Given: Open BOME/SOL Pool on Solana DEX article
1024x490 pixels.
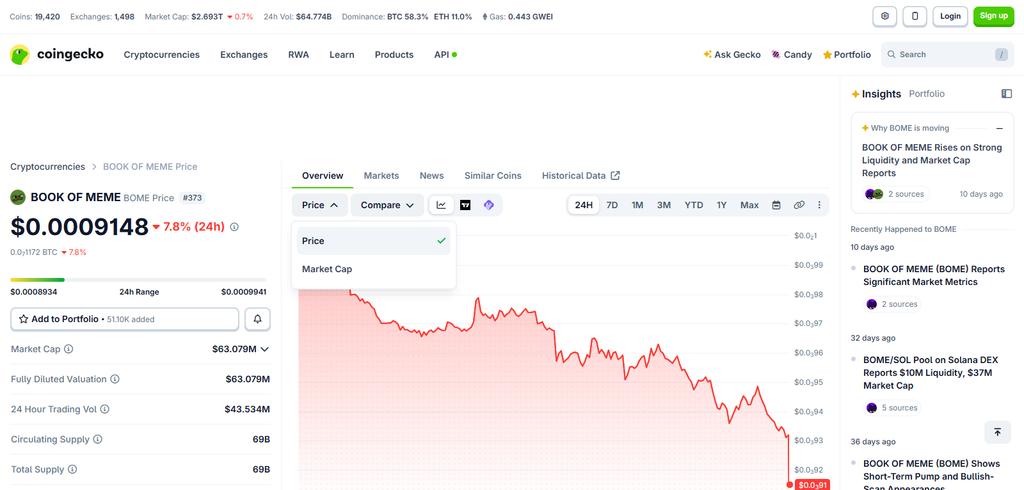Looking at the screenshot, I should coord(931,373).
